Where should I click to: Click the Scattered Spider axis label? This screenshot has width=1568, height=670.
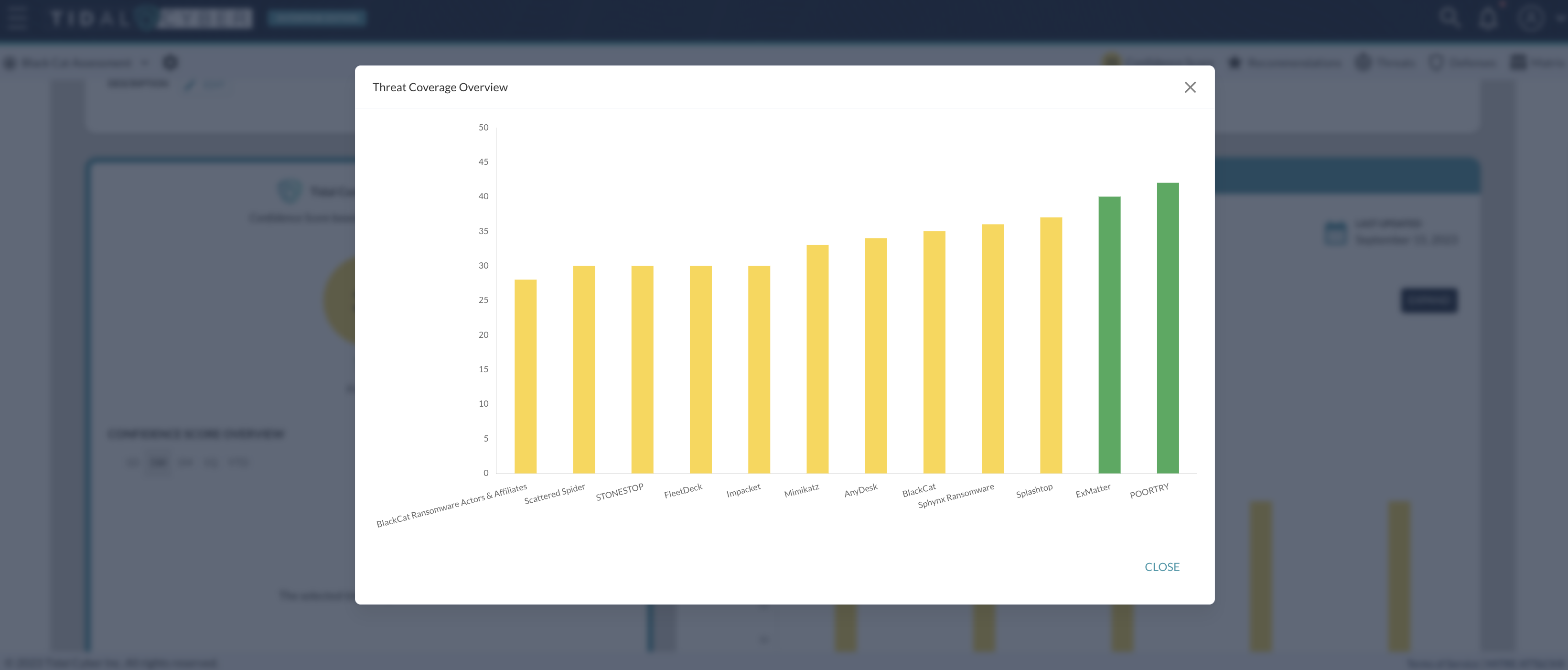pos(555,494)
